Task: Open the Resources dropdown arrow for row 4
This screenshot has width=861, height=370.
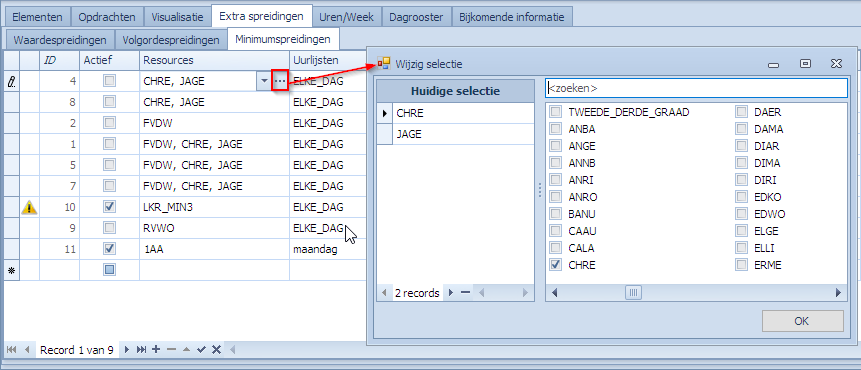Action: pyautogui.click(x=264, y=81)
